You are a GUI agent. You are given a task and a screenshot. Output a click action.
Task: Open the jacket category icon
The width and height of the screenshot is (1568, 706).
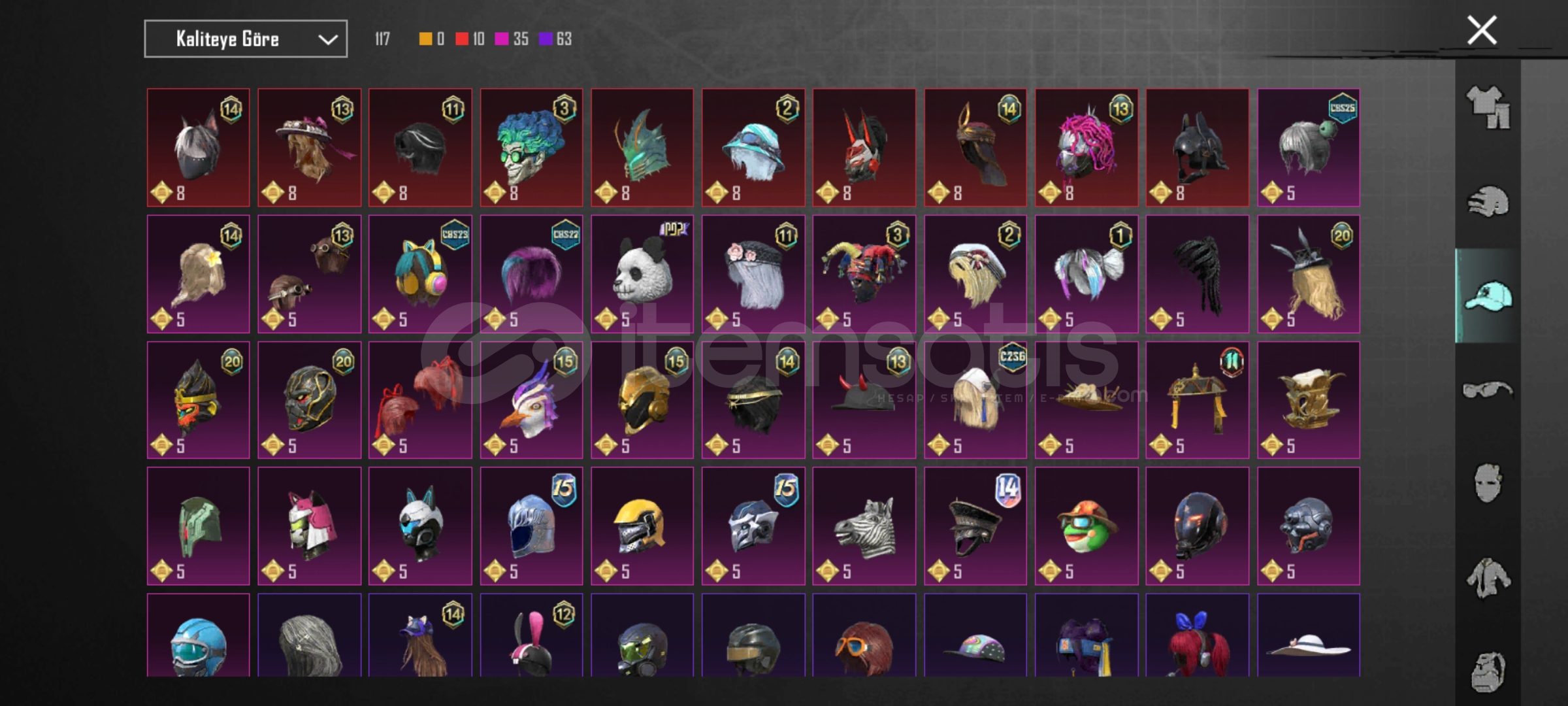pos(1488,578)
